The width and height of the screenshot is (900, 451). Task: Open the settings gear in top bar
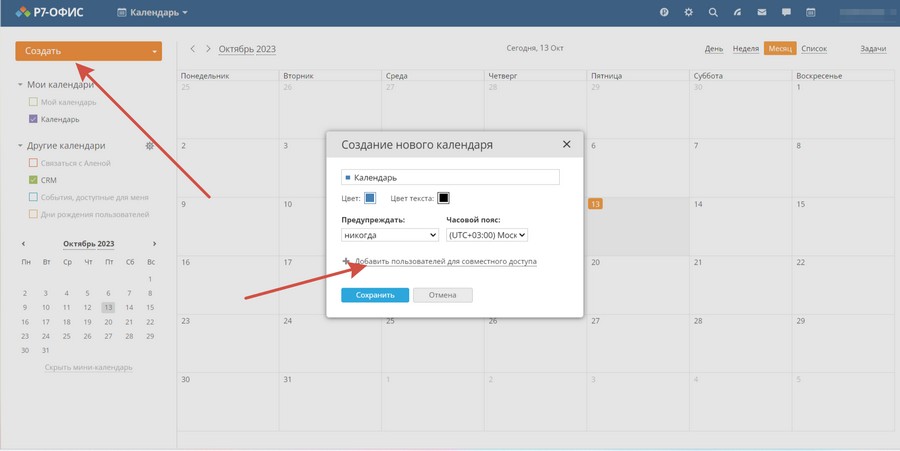(688, 13)
